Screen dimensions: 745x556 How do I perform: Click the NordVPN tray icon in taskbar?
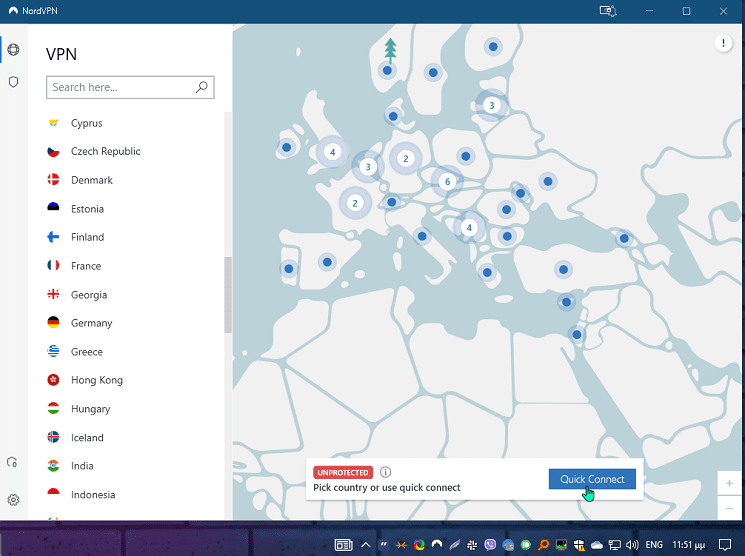point(437,545)
